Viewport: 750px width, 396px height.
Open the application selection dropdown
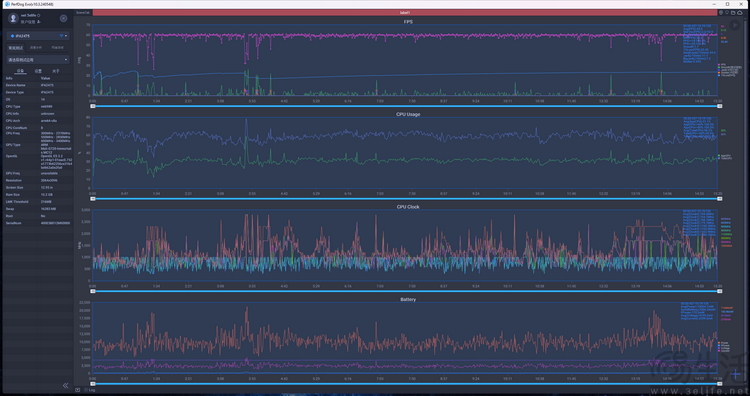tap(38, 60)
